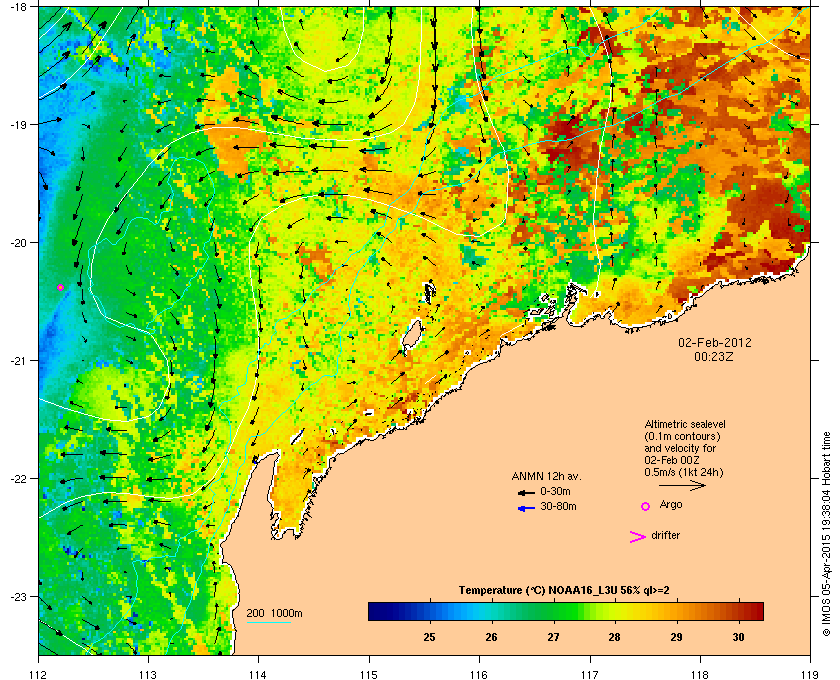This screenshot has height=680, width=840.
Task: Click the magenta Argo circle in legend
Action: (646, 506)
